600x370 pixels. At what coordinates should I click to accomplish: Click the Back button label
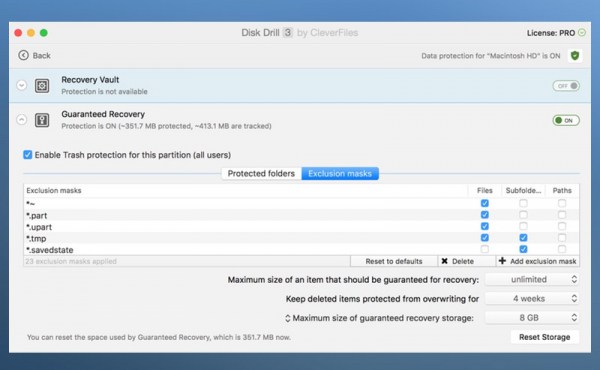41,55
